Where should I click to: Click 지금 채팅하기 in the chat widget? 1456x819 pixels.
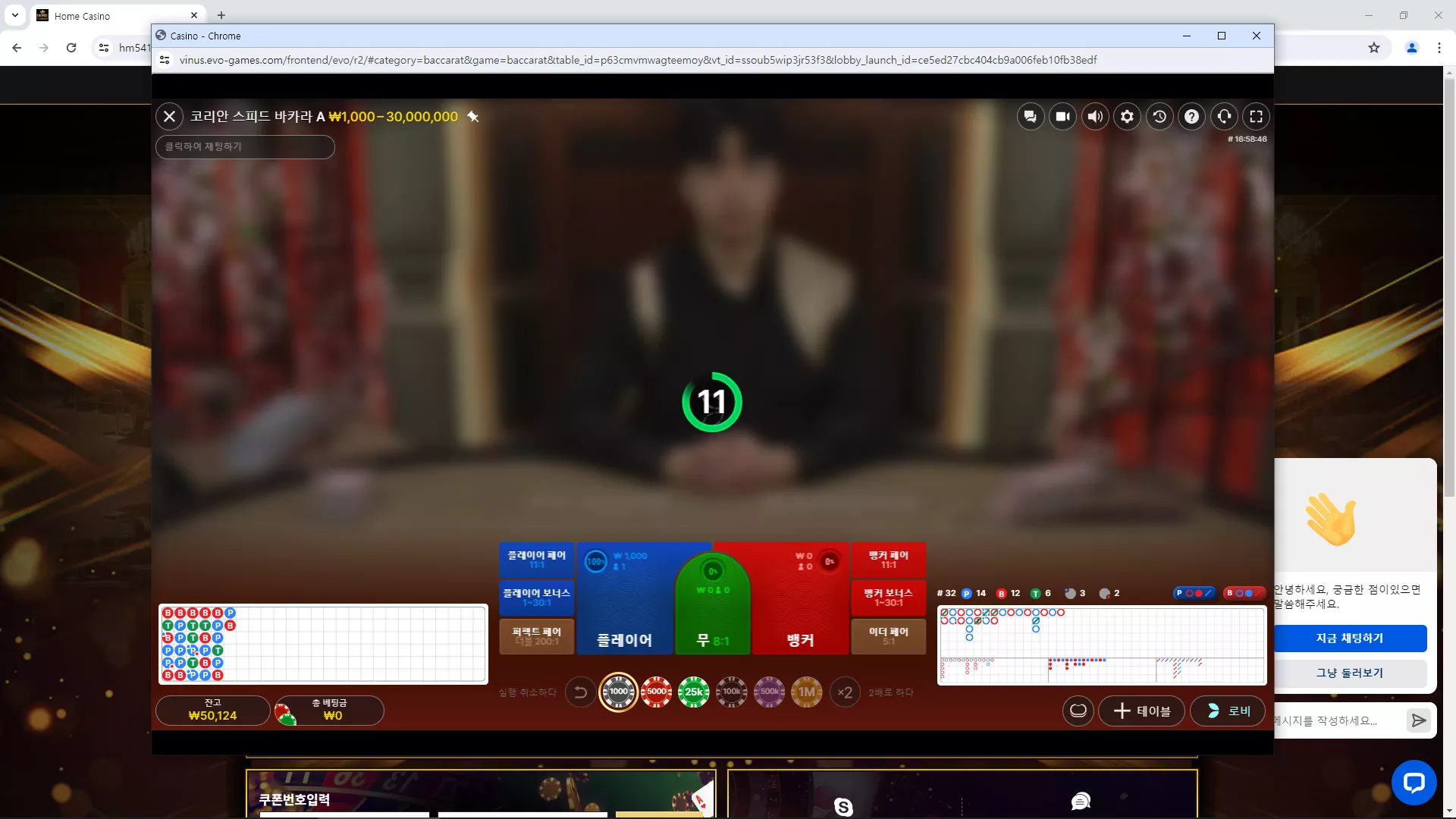1350,639
